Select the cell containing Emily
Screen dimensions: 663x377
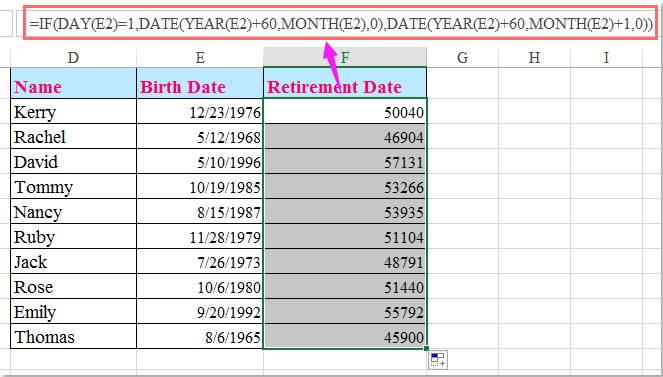(x=73, y=311)
